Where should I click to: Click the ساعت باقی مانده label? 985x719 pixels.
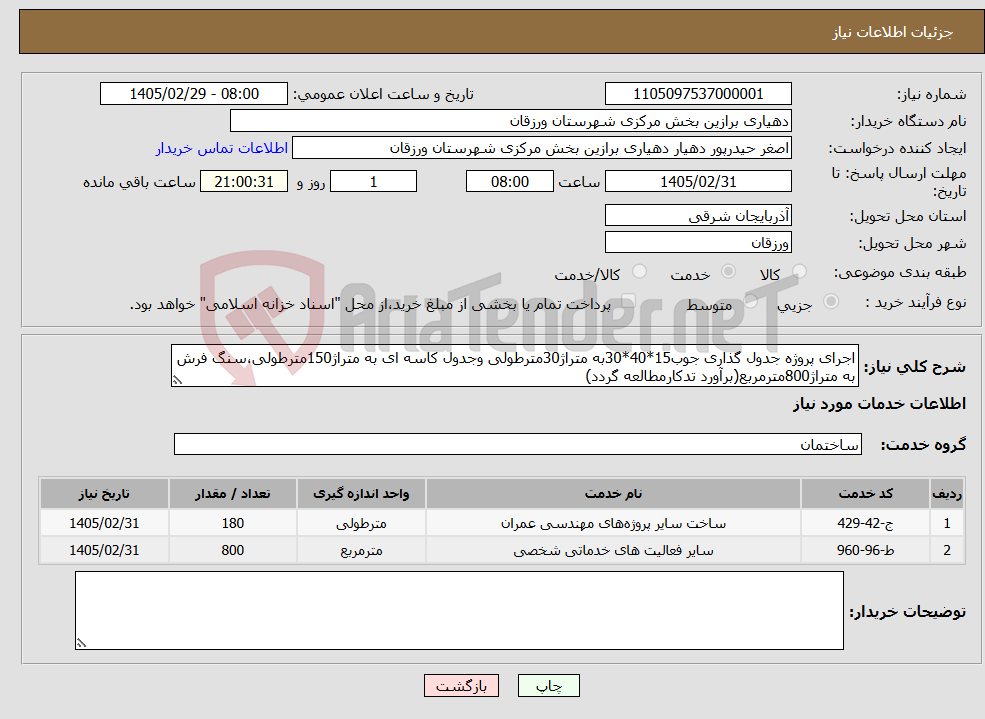pyautogui.click(x=139, y=181)
